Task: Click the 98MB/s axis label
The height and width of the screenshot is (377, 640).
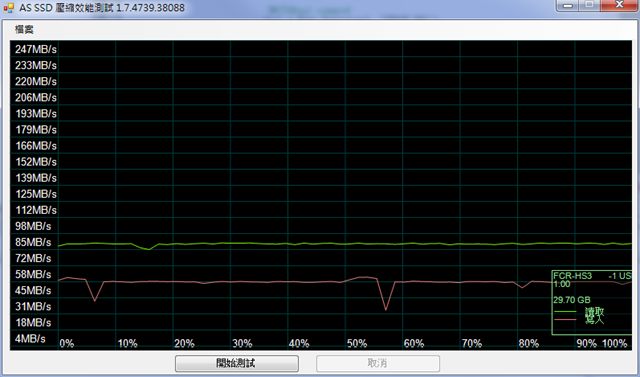Action: (x=33, y=226)
